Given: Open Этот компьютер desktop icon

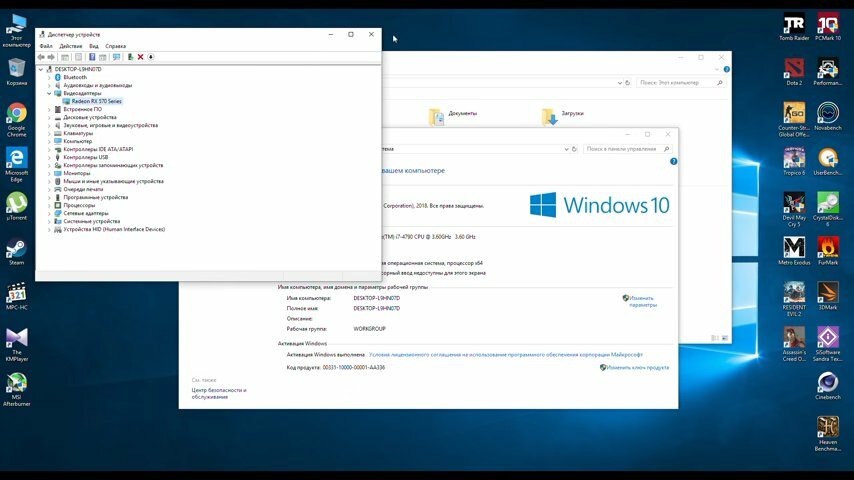Looking at the screenshot, I should tap(16, 31).
